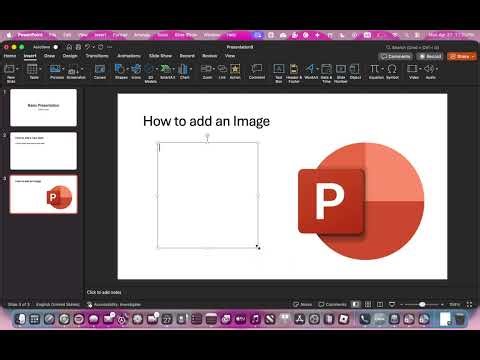
Task: Expand the Audio dropdown arrow
Action: click(437, 69)
